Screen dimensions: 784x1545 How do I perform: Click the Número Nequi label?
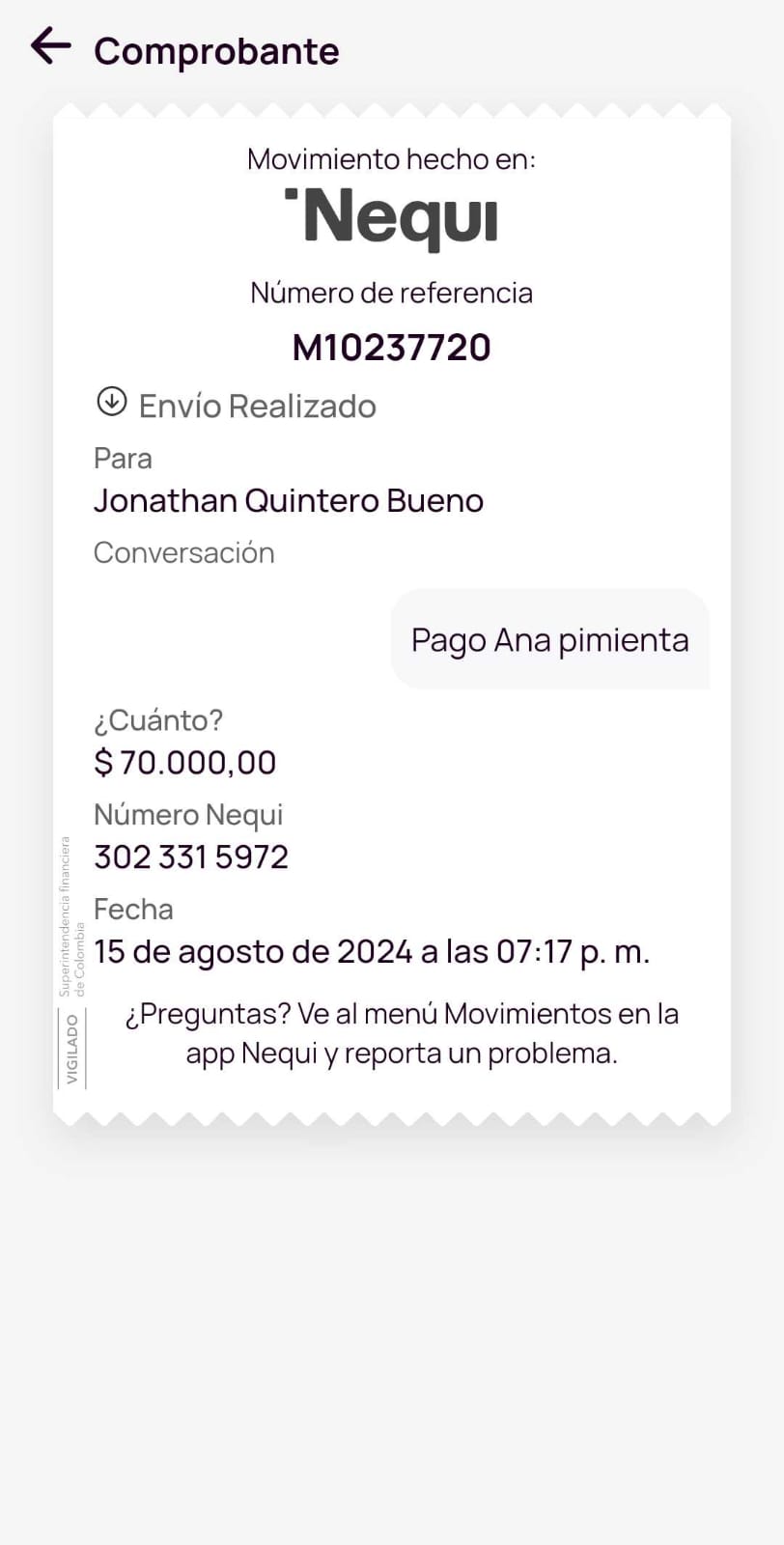click(188, 815)
